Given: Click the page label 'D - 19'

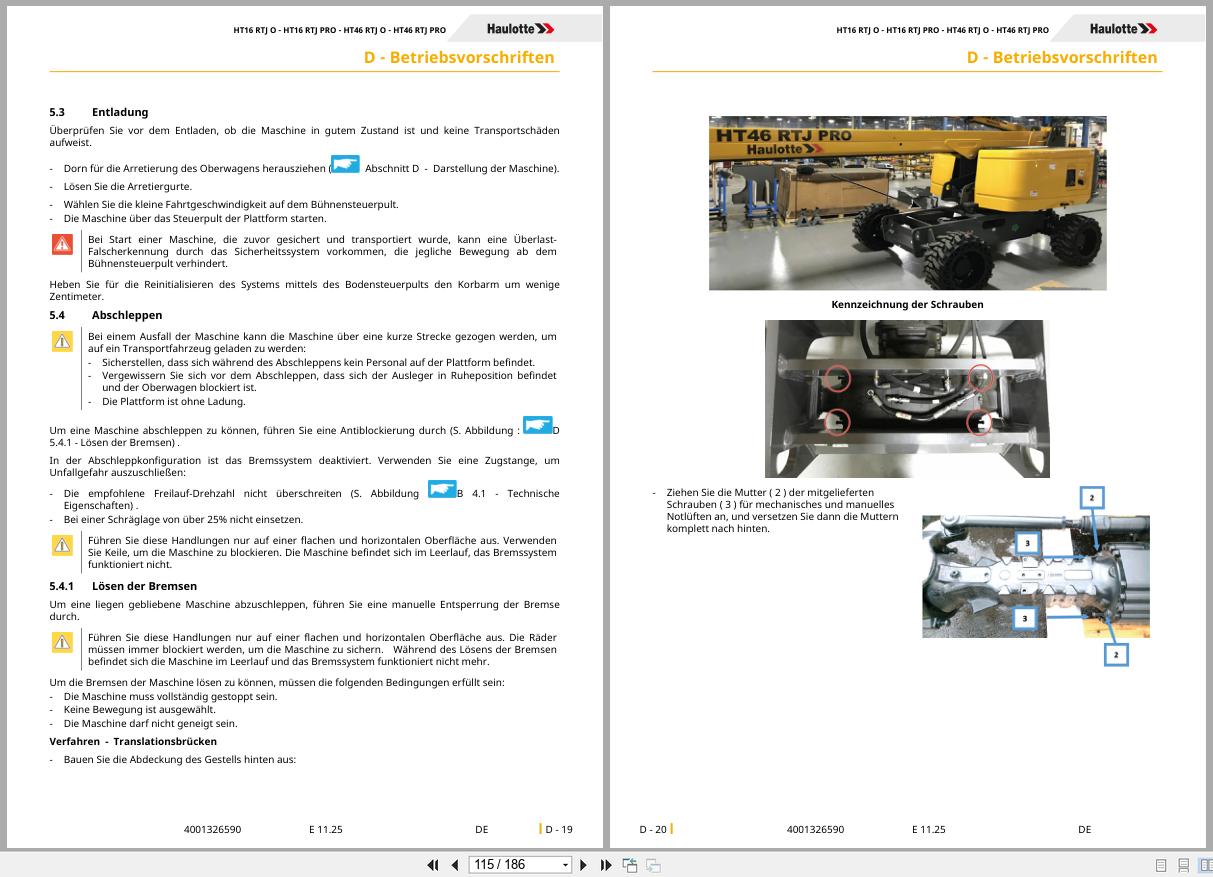Looking at the screenshot, I should coord(559,829).
